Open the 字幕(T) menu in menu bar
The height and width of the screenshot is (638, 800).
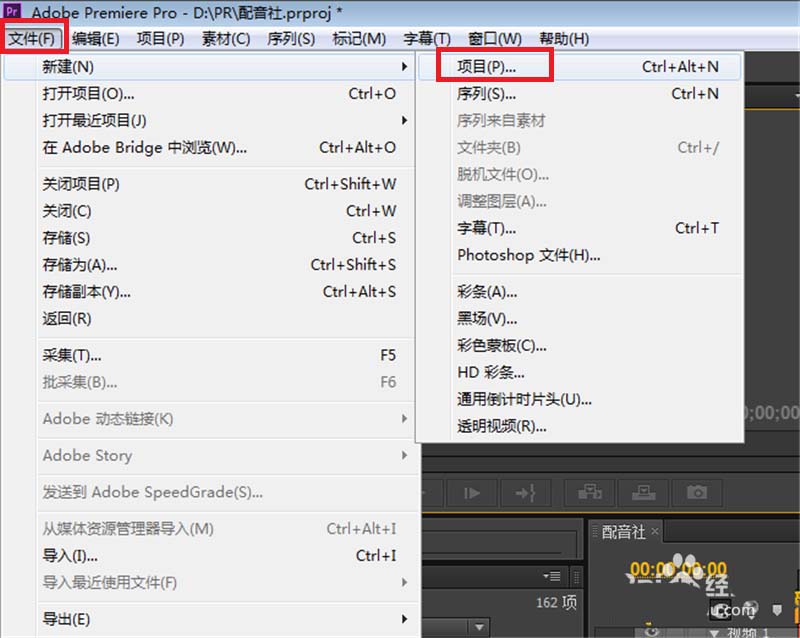pyautogui.click(x=427, y=39)
